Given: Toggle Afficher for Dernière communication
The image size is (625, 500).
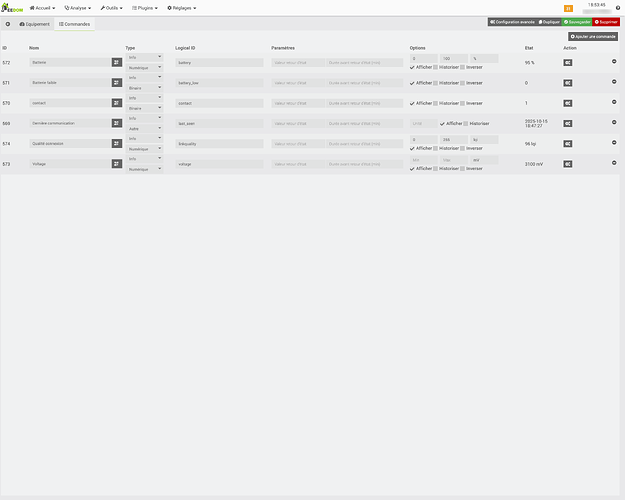Looking at the screenshot, I should pyautogui.click(x=442, y=124).
